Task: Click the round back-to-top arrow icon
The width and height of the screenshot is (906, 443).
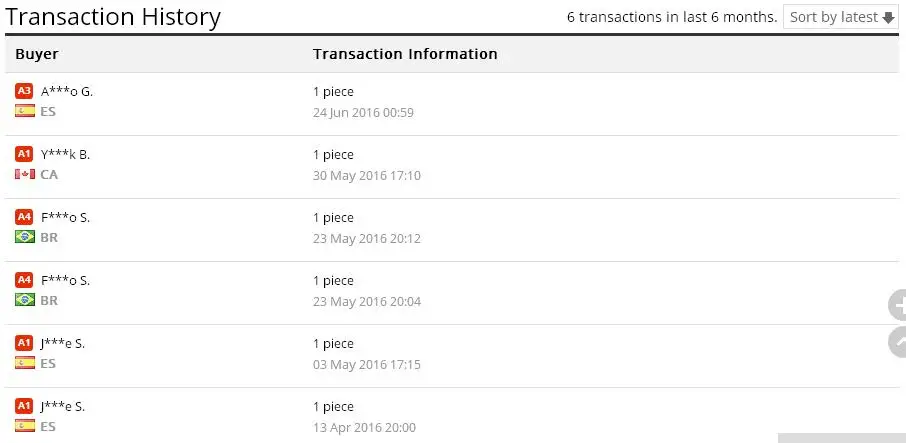Action: point(897,343)
